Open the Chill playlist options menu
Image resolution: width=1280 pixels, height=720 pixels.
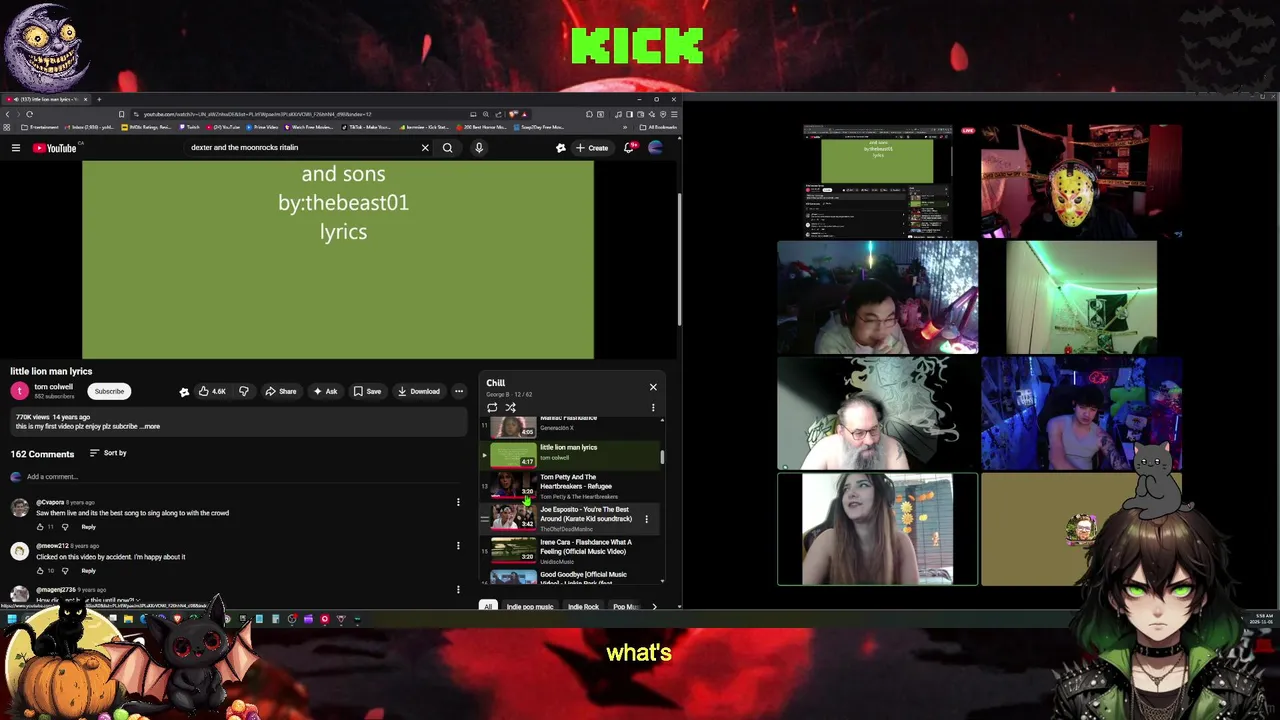(653, 408)
